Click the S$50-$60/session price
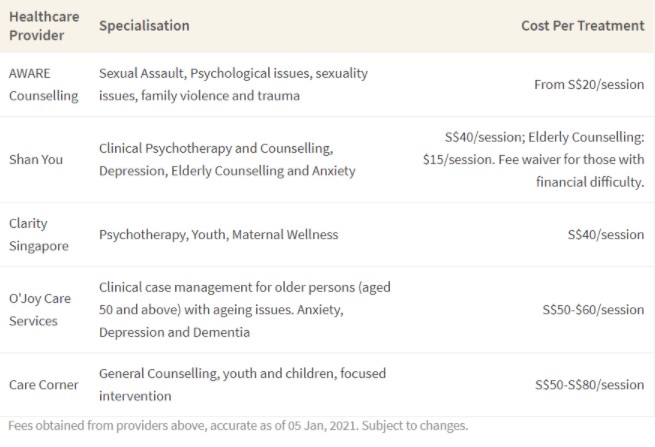The width and height of the screenshot is (655, 447). pos(593,310)
